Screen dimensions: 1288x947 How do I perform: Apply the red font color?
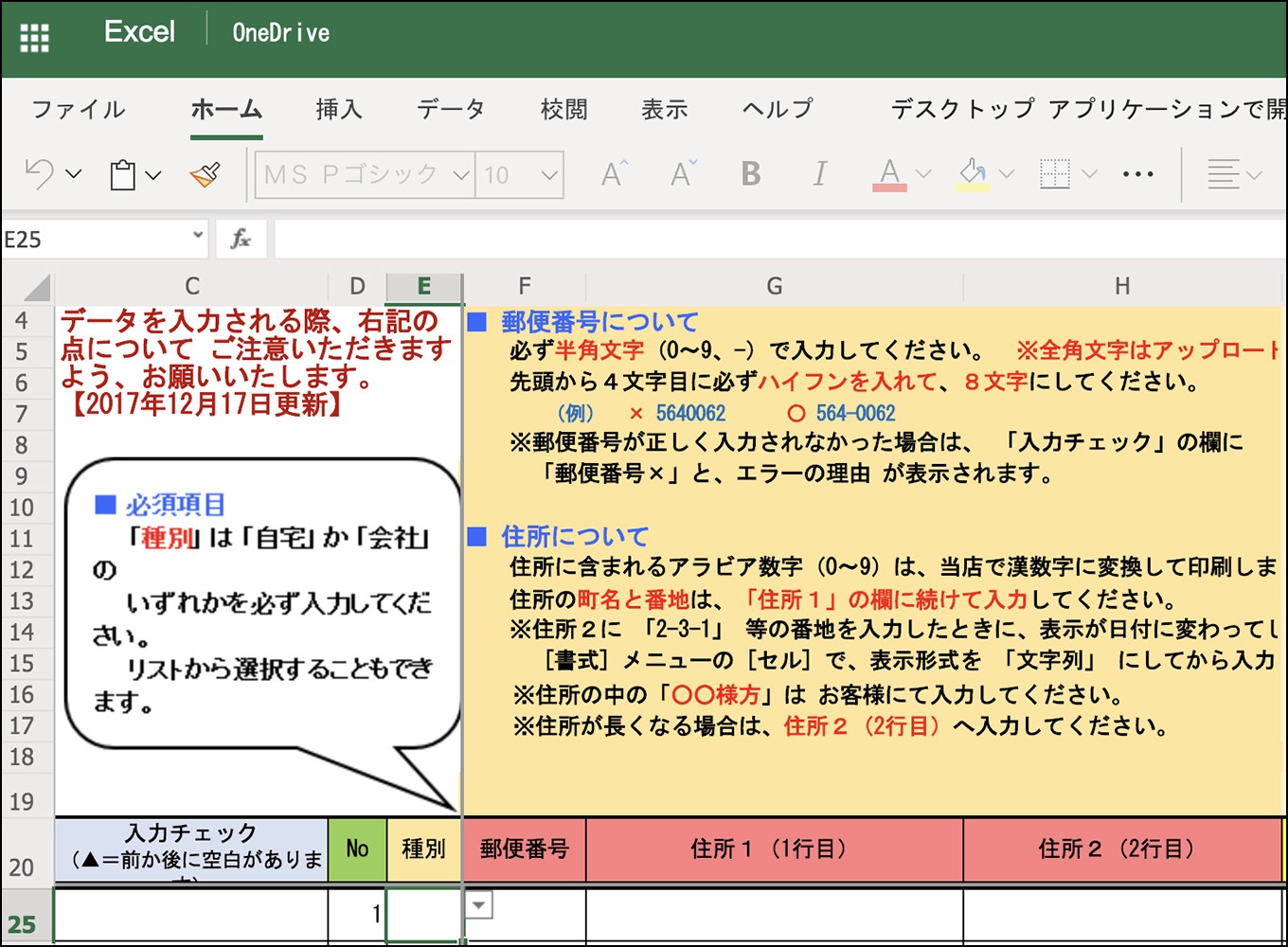[889, 175]
